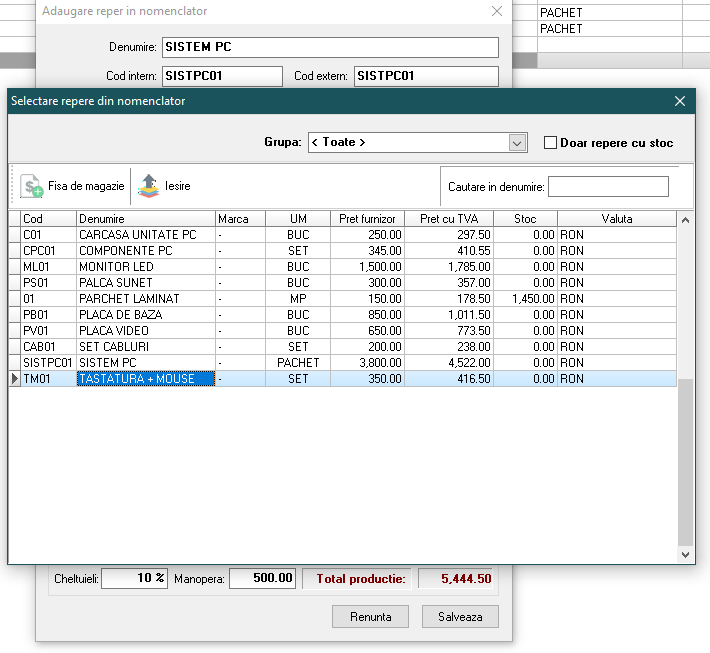The height and width of the screenshot is (653, 710).
Task: Close the Adaugare reper window
Action: point(497,12)
